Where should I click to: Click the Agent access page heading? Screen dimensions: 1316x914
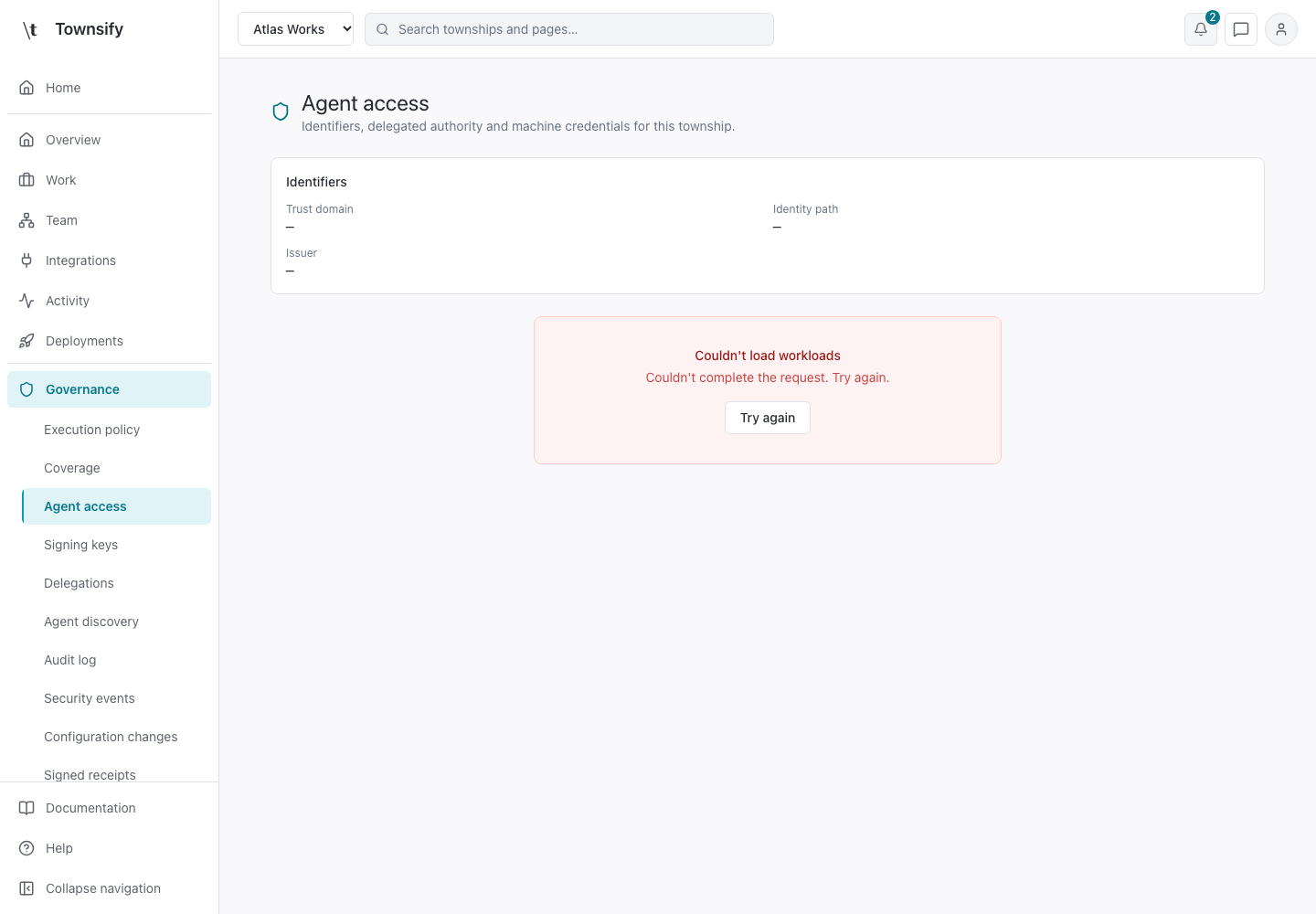(x=366, y=103)
